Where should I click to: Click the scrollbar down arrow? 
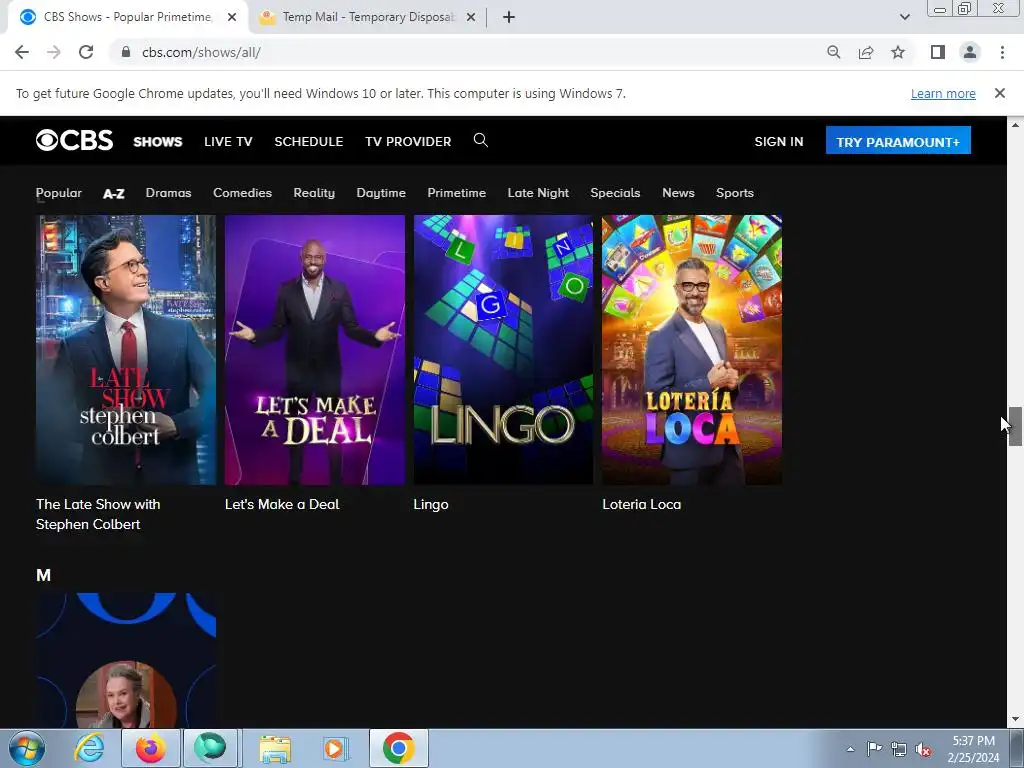tap(1015, 720)
